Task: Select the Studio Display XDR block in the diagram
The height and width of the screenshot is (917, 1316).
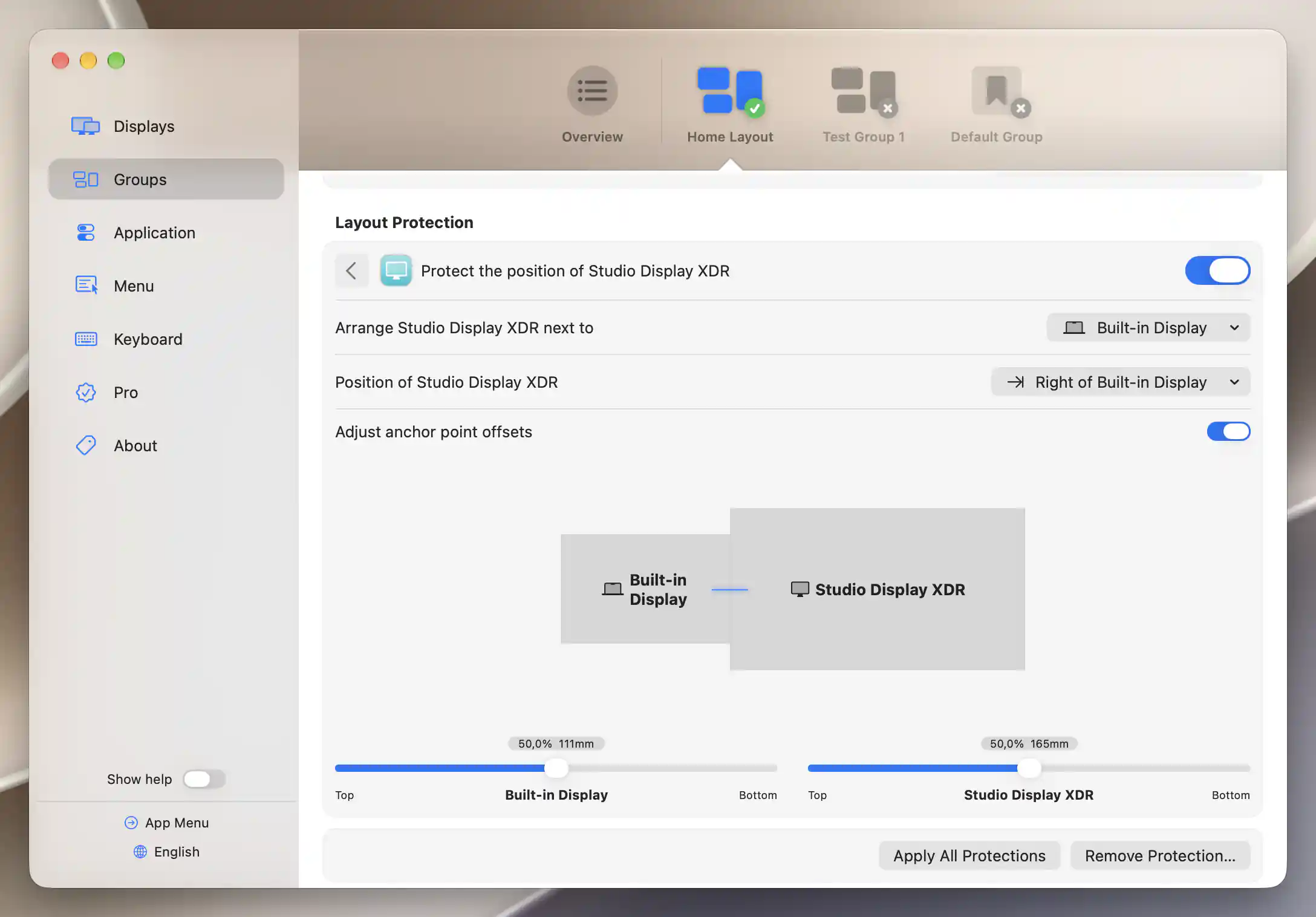Action: pyautogui.click(x=877, y=589)
